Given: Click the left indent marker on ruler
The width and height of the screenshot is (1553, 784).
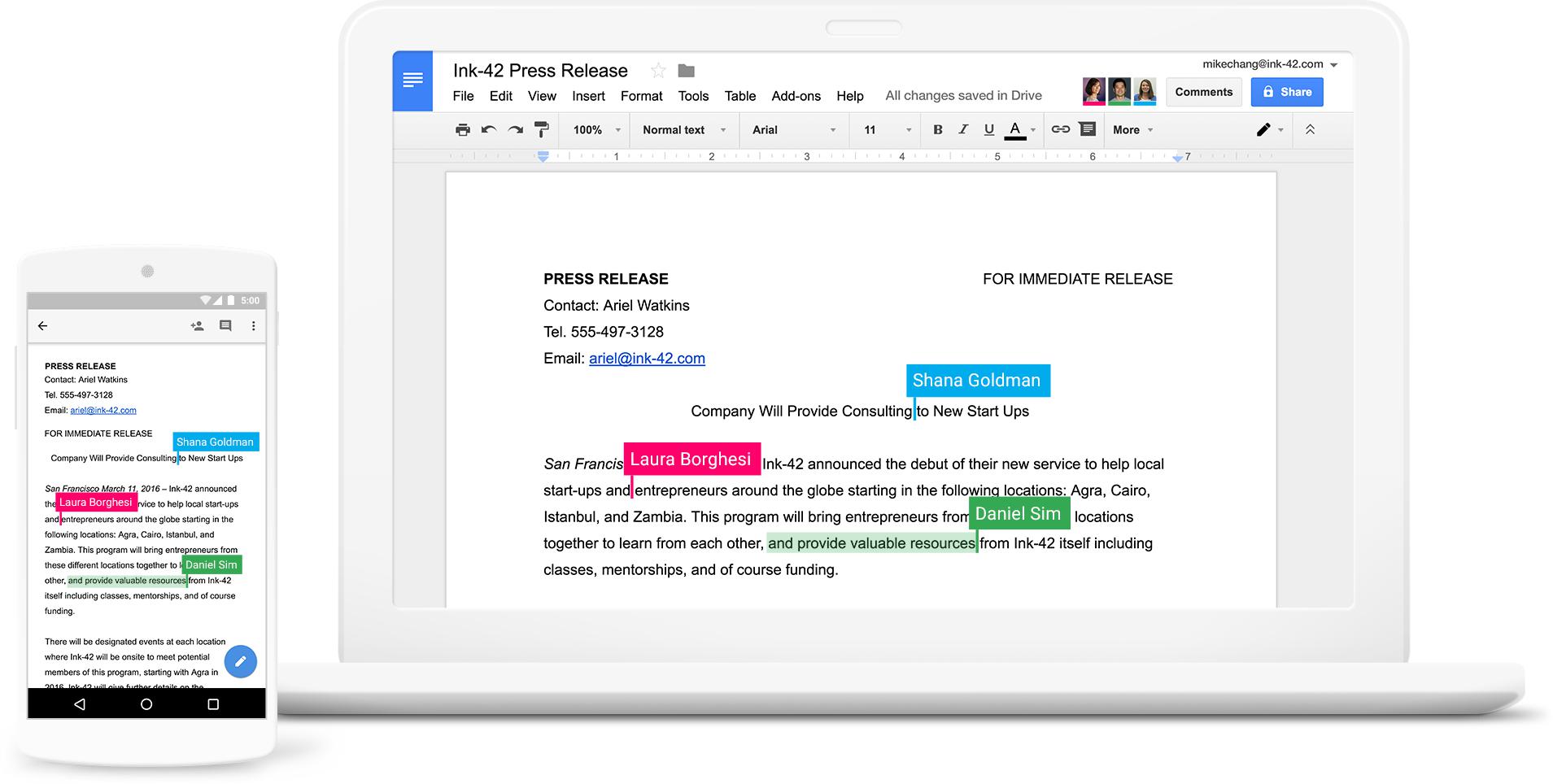Looking at the screenshot, I should pos(543,157).
